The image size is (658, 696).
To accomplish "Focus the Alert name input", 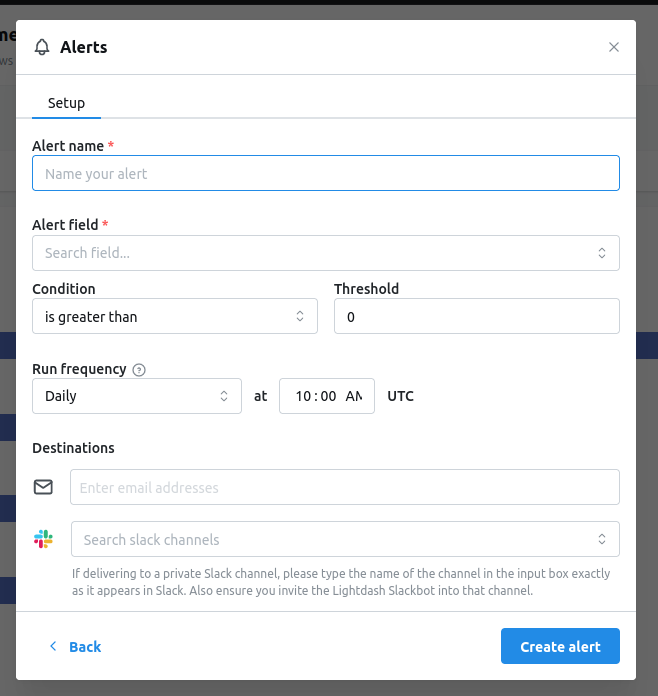I will click(325, 173).
